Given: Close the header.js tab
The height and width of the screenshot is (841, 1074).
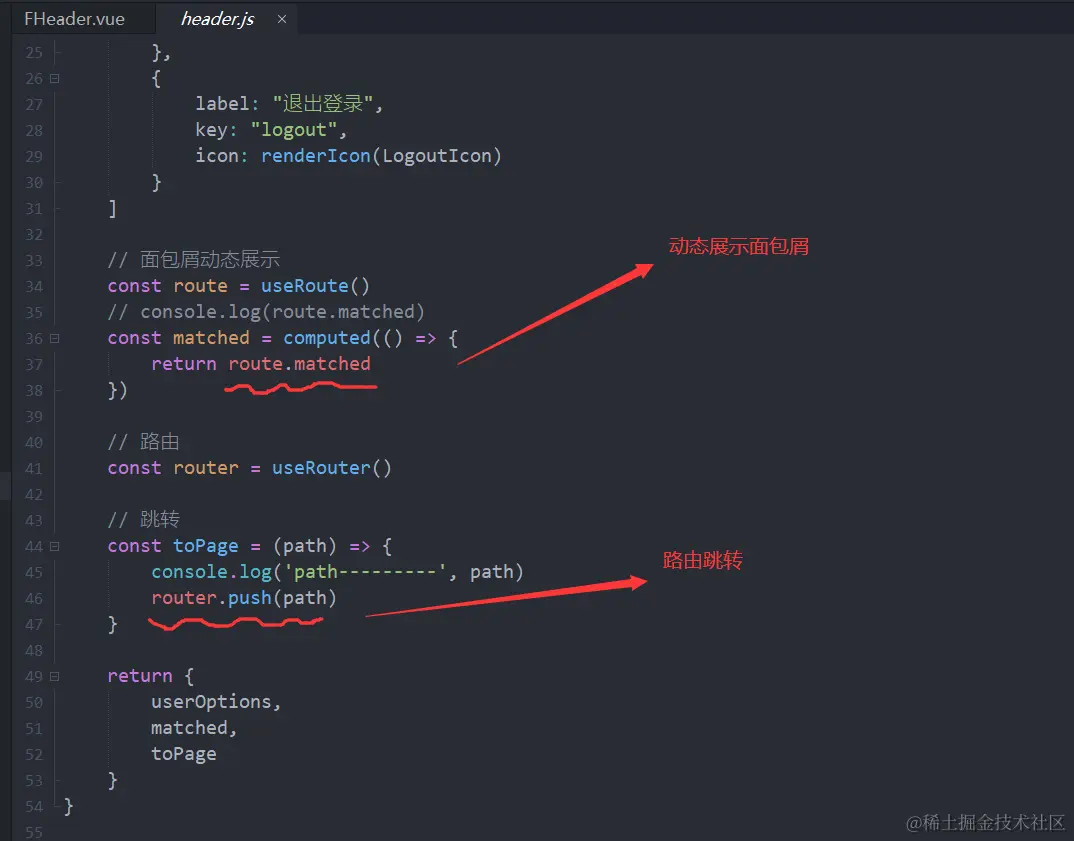Looking at the screenshot, I should click(x=282, y=19).
